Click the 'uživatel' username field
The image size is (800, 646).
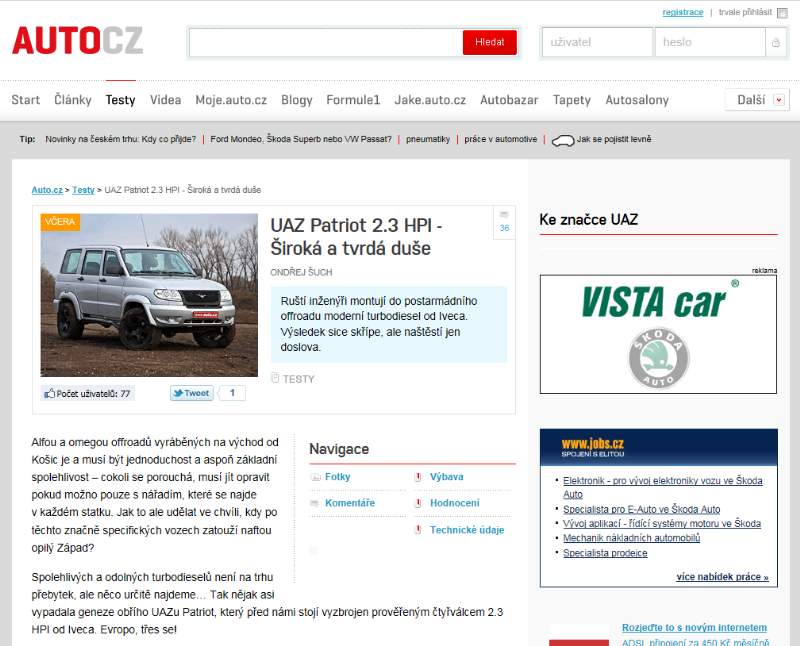(x=597, y=42)
